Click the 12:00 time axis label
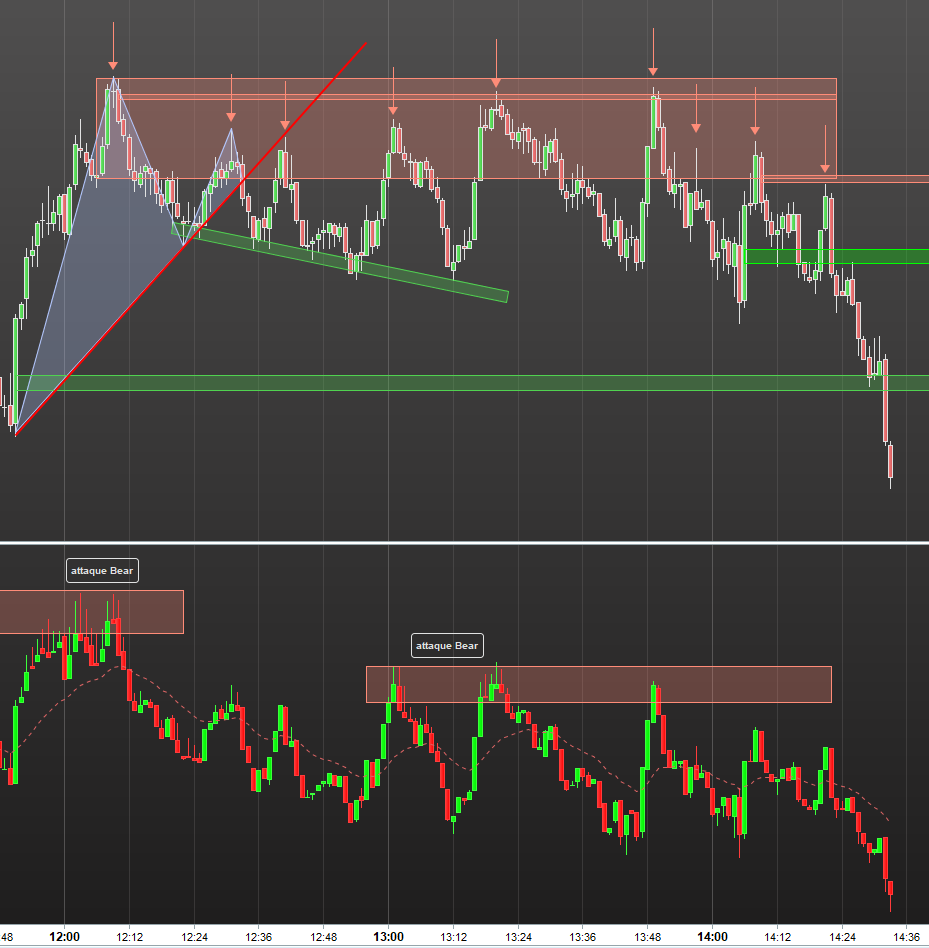The width and height of the screenshot is (929, 948). pyautogui.click(x=64, y=937)
